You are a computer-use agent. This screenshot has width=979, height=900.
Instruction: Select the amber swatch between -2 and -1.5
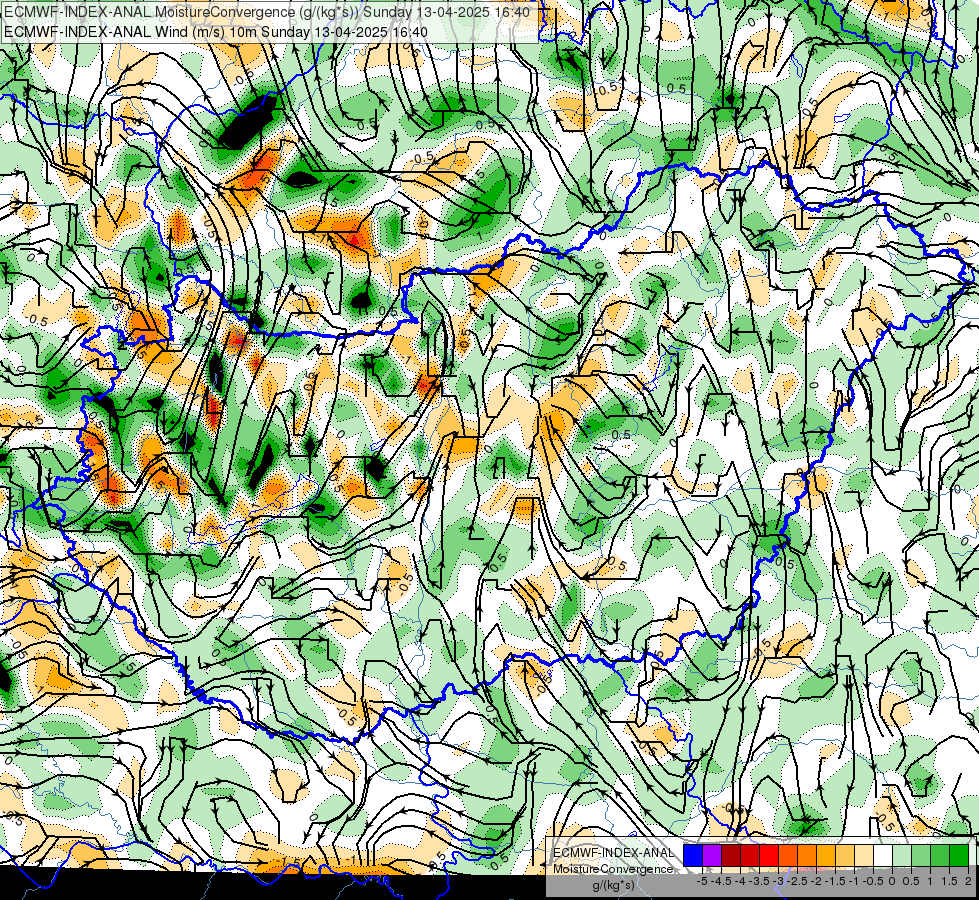point(826,856)
